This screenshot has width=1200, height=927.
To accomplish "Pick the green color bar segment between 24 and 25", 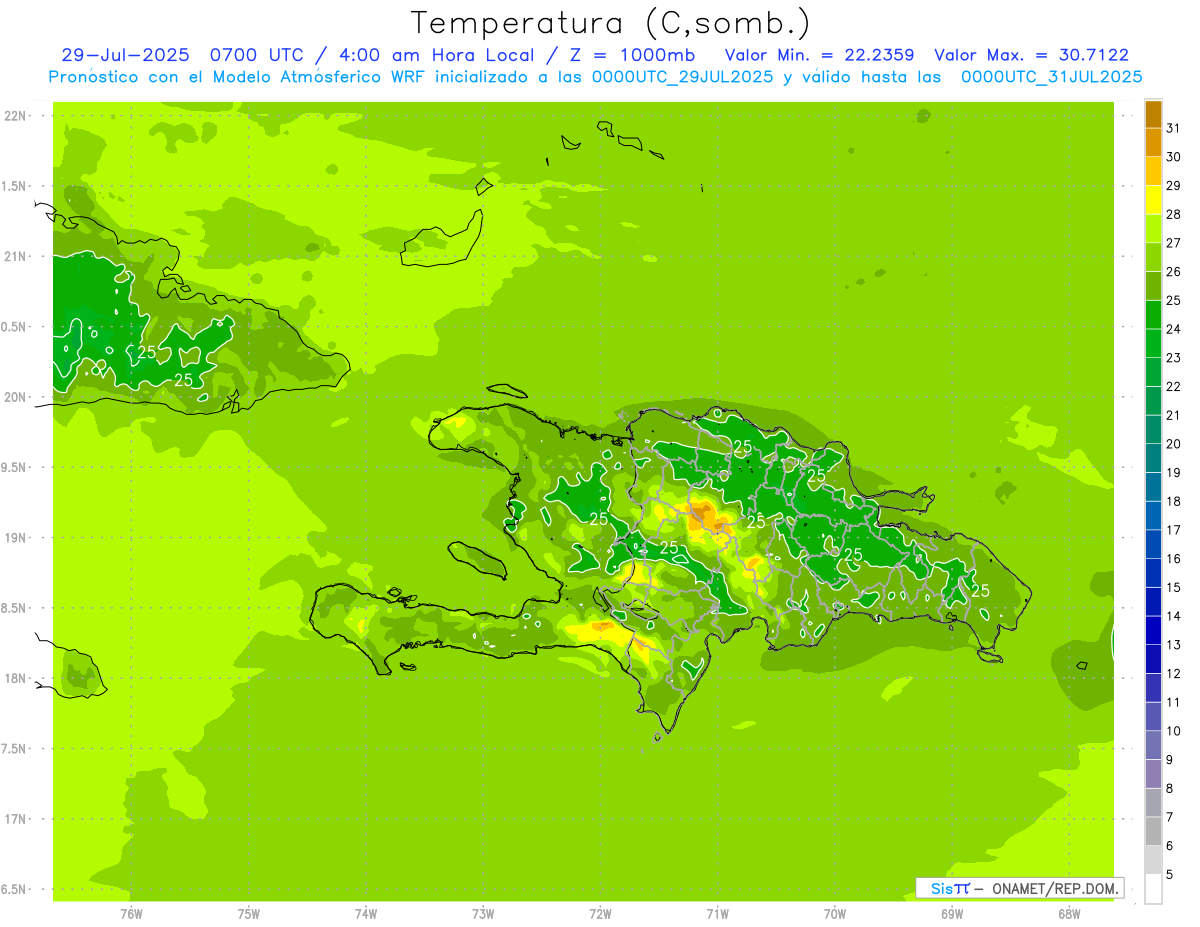I will click(x=1153, y=315).
